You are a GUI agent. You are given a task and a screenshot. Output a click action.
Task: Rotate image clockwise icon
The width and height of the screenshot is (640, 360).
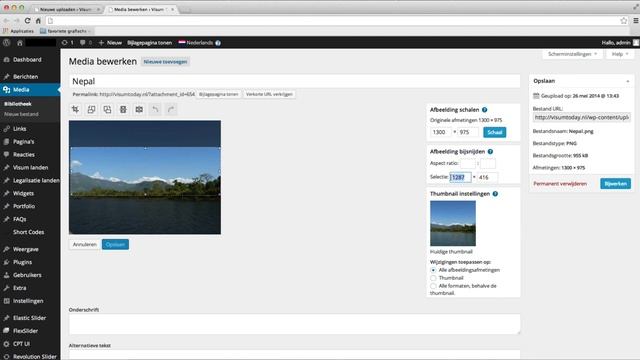coord(107,109)
